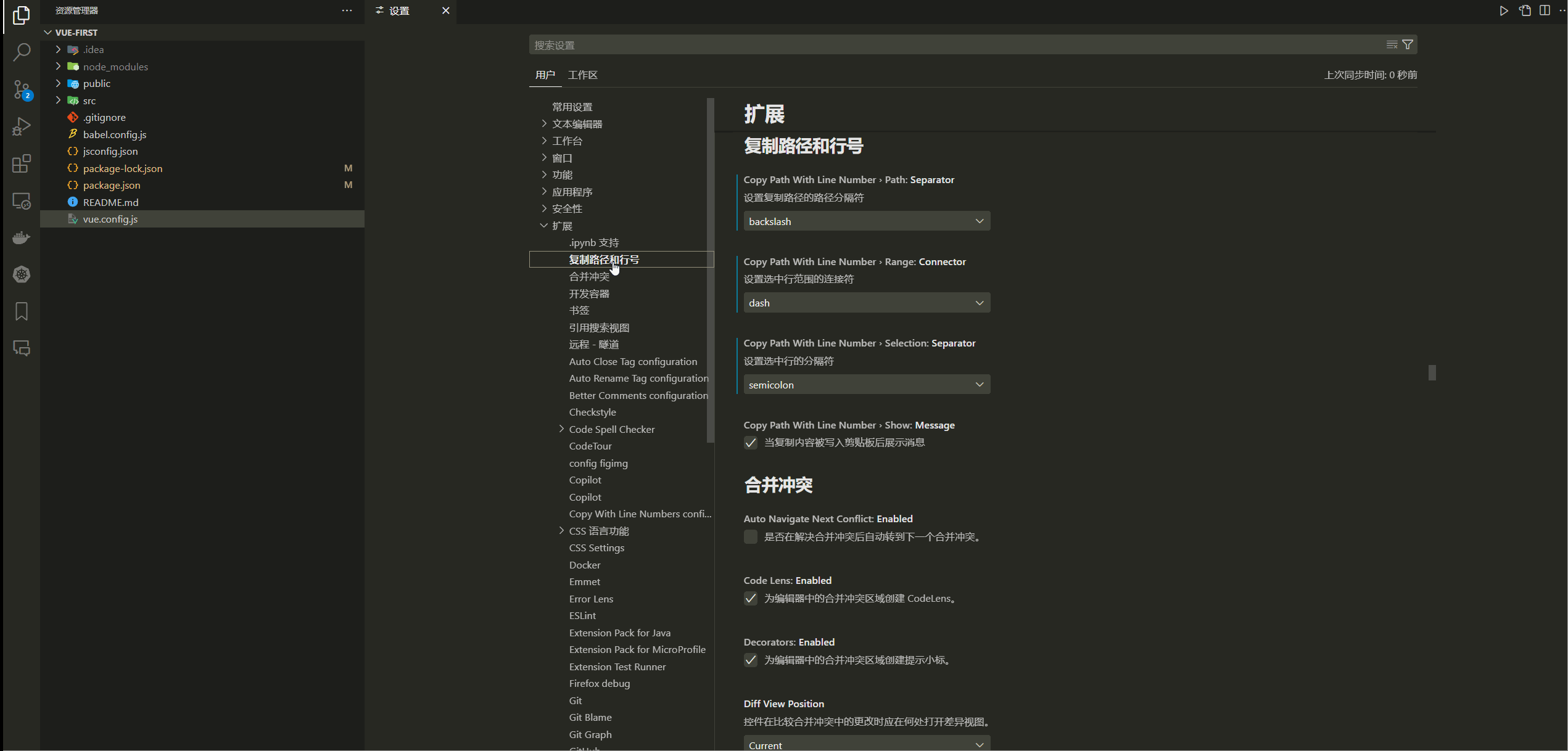
Task: Open Selection Separator semicolon dropdown
Action: point(866,385)
